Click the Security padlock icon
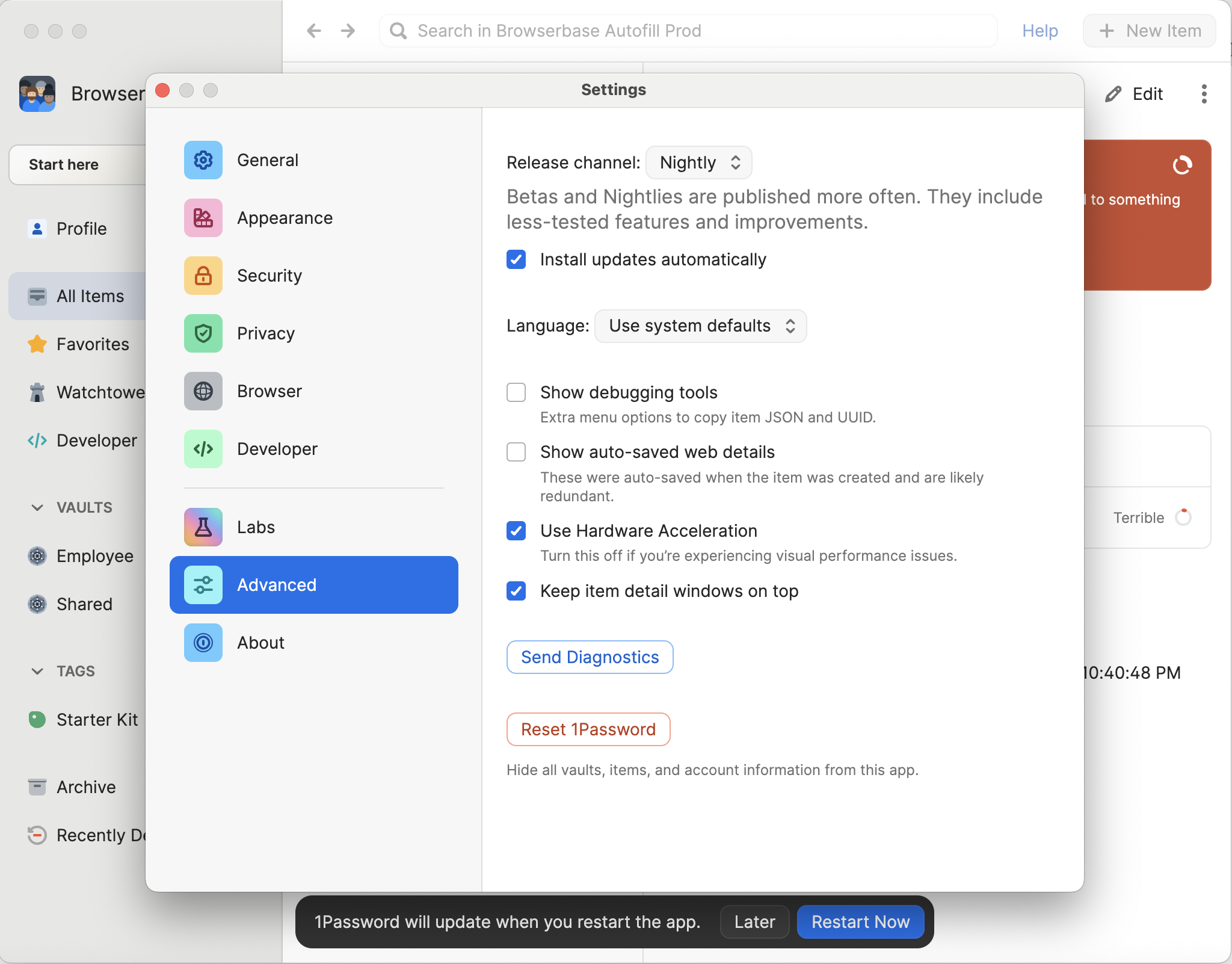Image resolution: width=1232 pixels, height=964 pixels. 203,276
